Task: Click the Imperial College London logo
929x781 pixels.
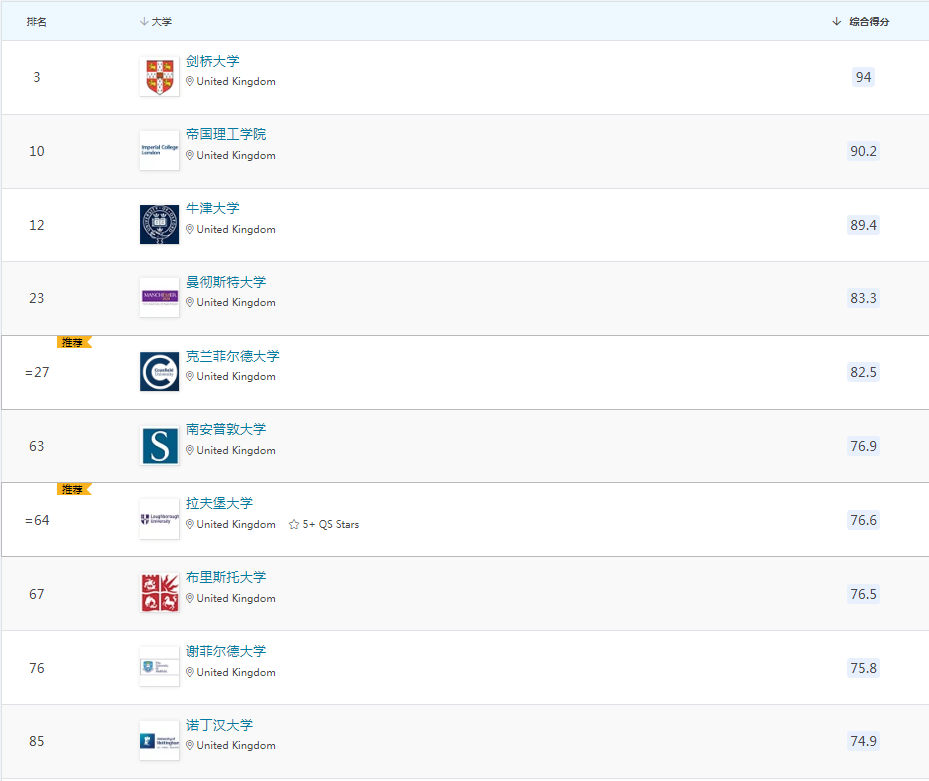Action: [159, 151]
